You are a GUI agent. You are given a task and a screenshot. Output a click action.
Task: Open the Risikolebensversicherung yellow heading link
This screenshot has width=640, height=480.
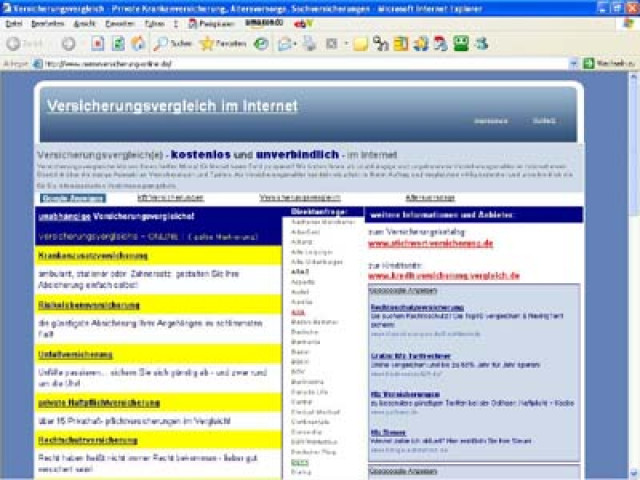(89, 305)
